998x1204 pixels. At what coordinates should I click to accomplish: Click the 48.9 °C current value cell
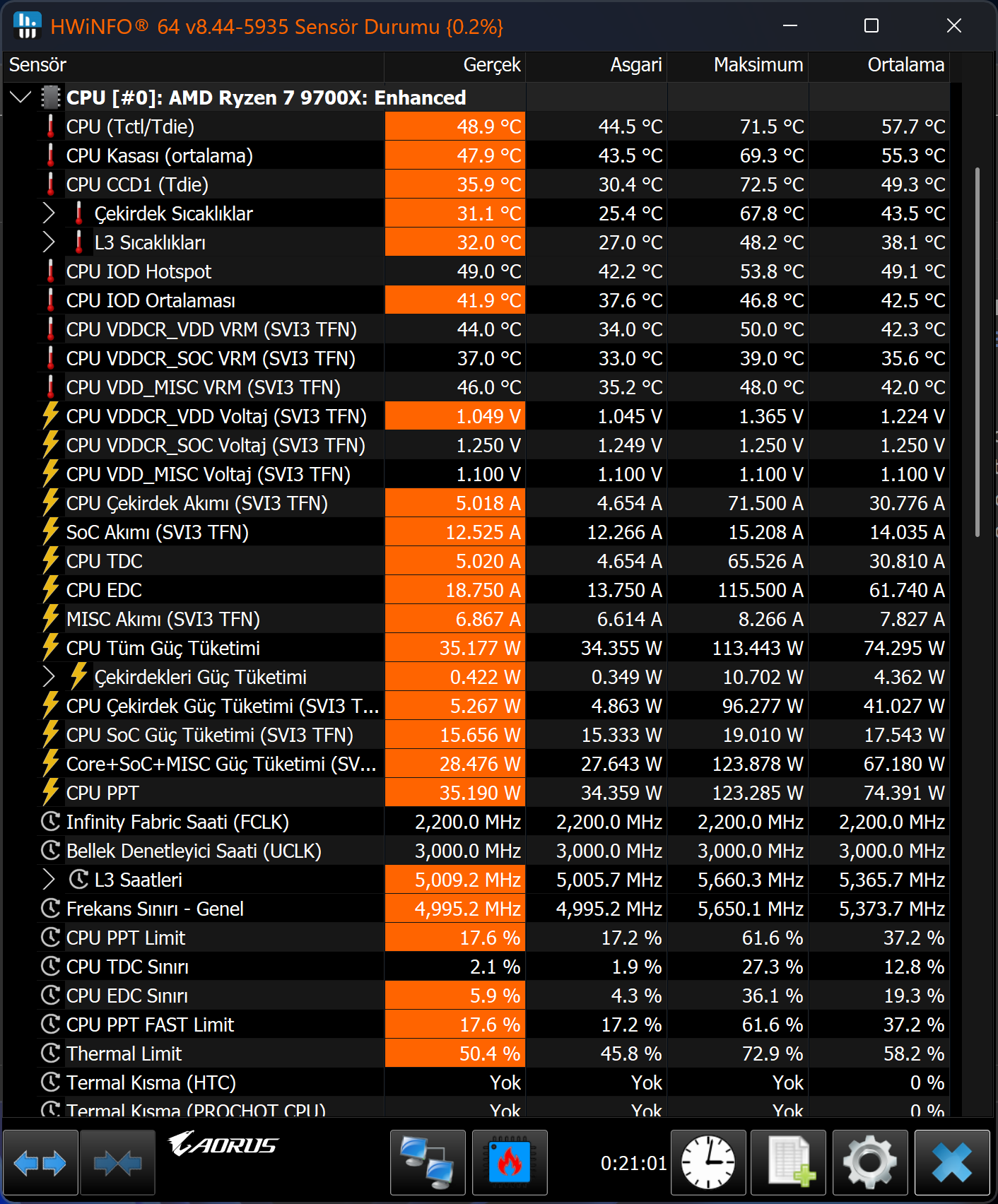(455, 126)
